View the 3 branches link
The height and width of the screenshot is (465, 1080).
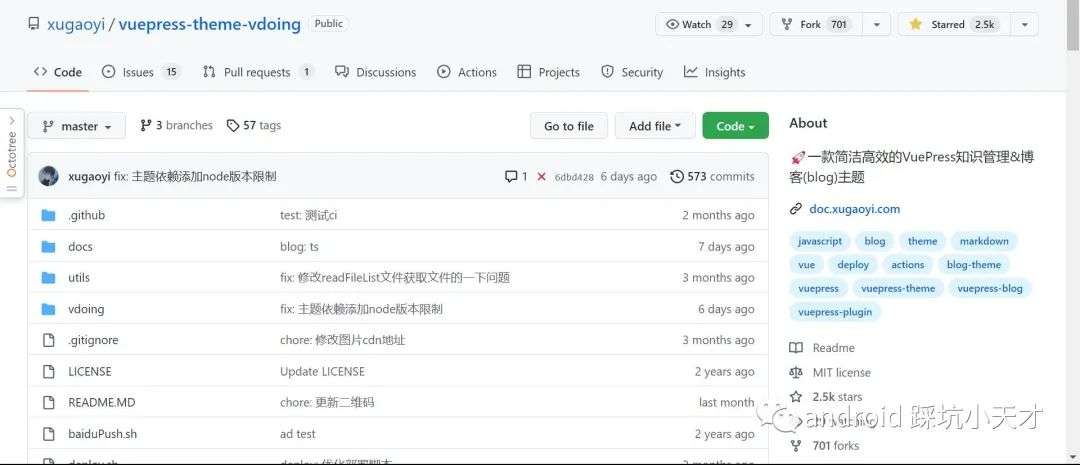176,125
